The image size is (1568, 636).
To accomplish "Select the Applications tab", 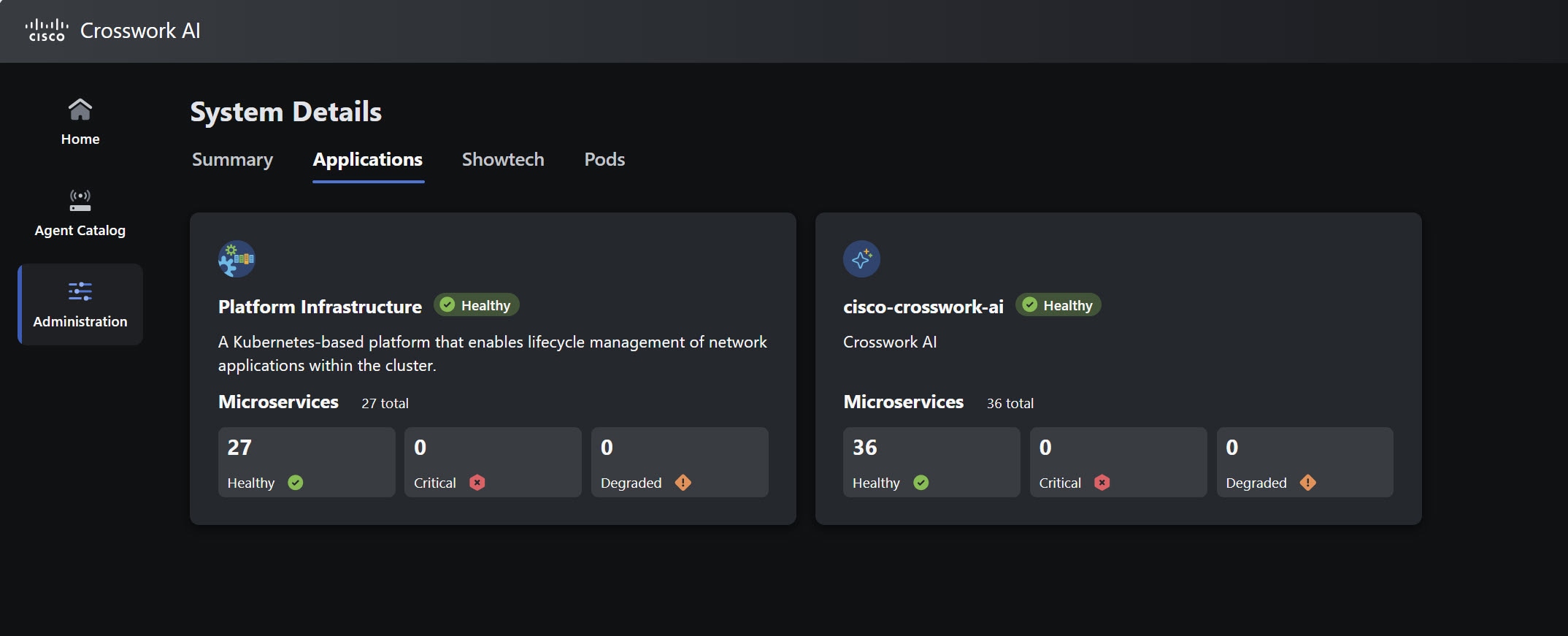I will (368, 159).
